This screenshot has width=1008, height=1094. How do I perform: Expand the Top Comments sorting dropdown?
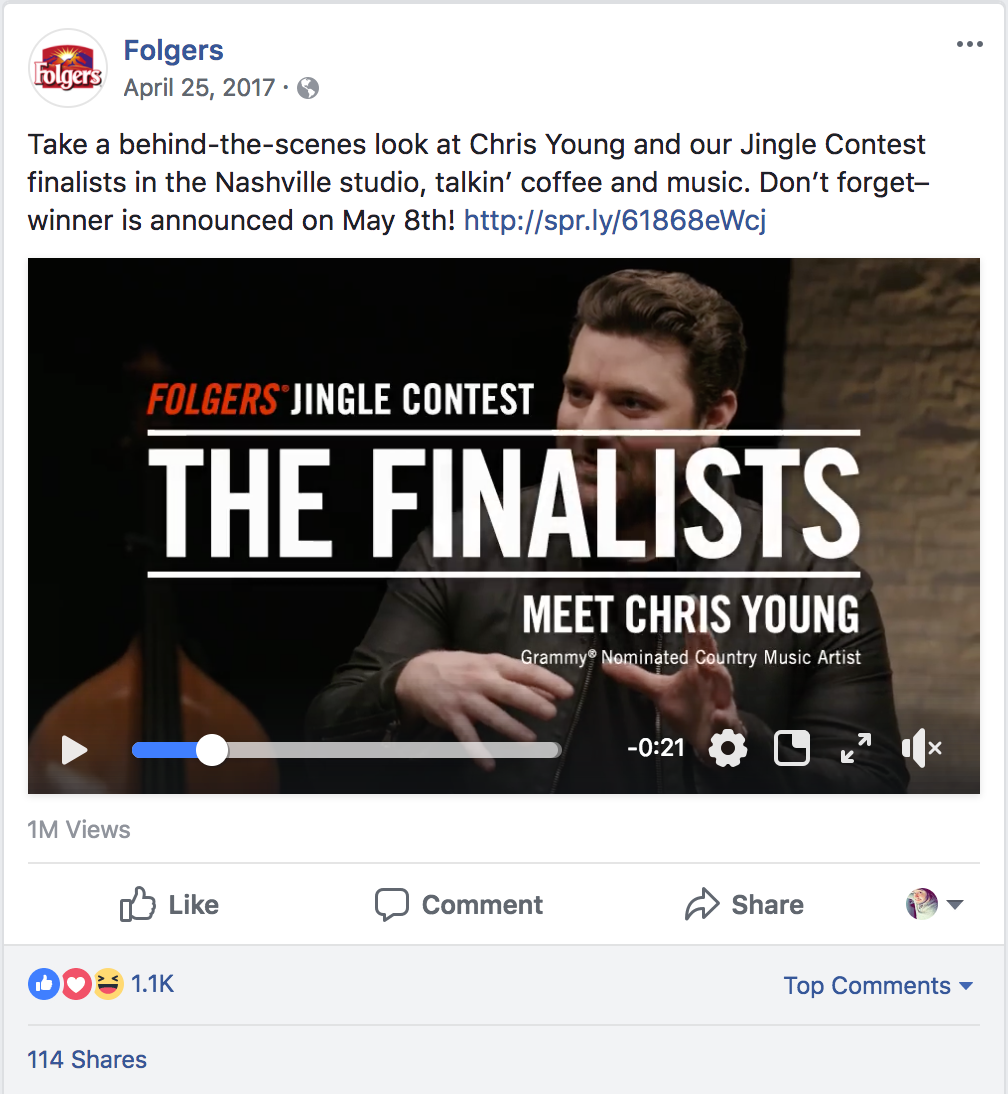878,985
